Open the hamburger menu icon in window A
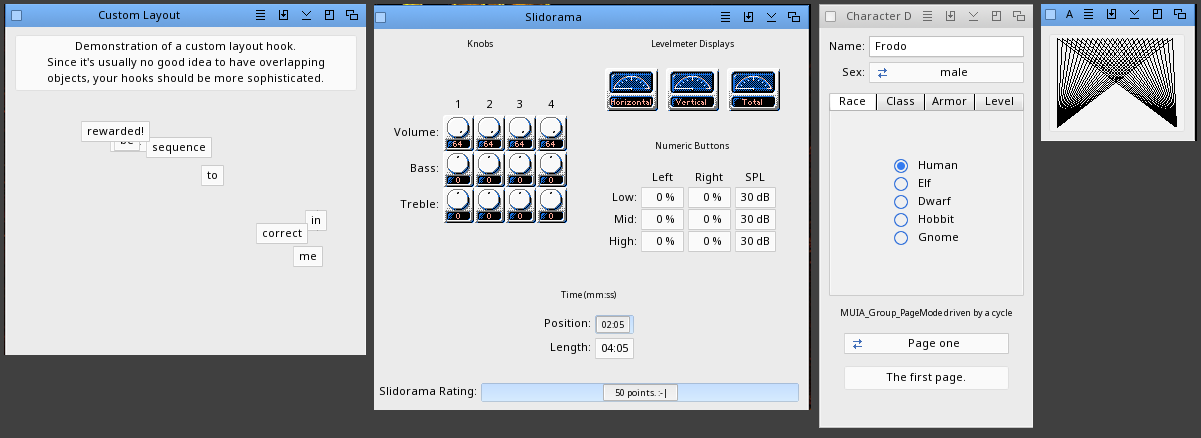Image resolution: width=1201 pixels, height=438 pixels. 1089,14
